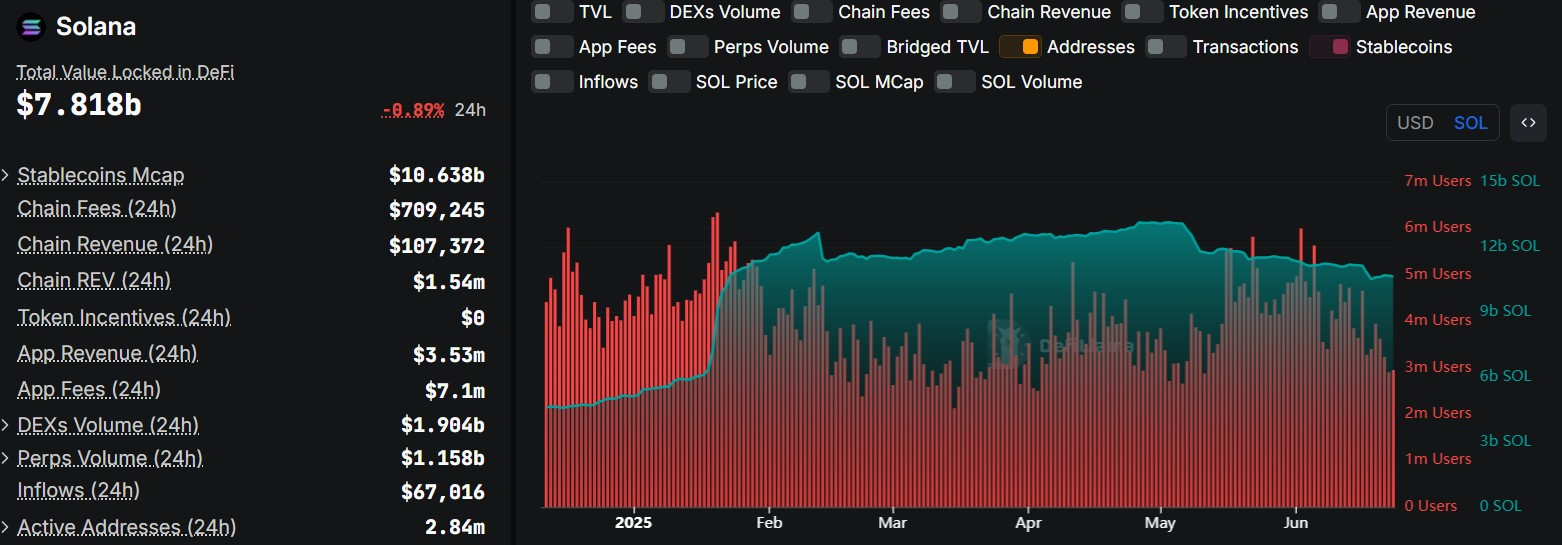This screenshot has width=1562, height=545.
Task: Click the App Revenue (24h) label
Action: click(x=107, y=353)
